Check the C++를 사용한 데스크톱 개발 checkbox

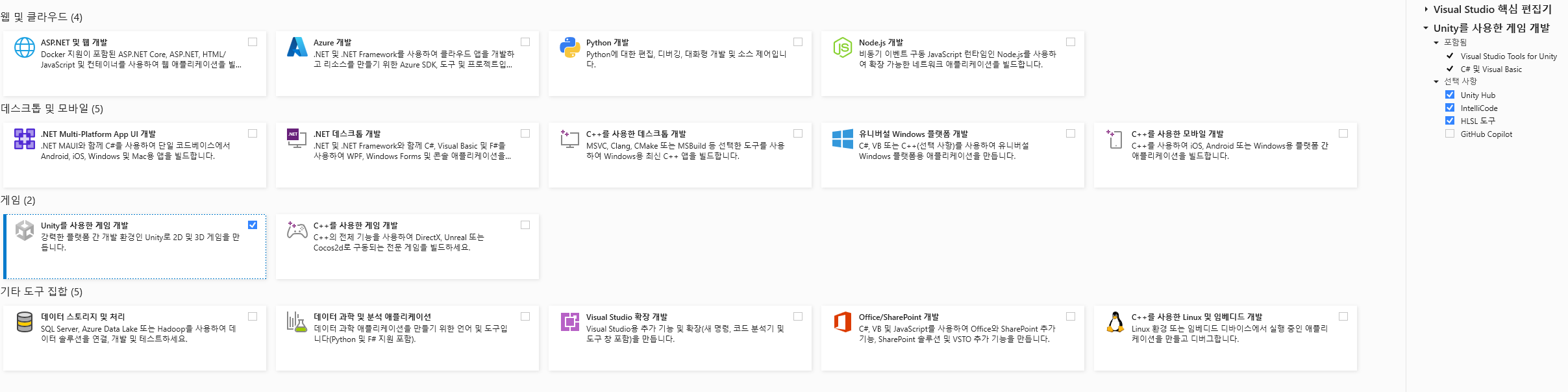pyautogui.click(x=798, y=133)
